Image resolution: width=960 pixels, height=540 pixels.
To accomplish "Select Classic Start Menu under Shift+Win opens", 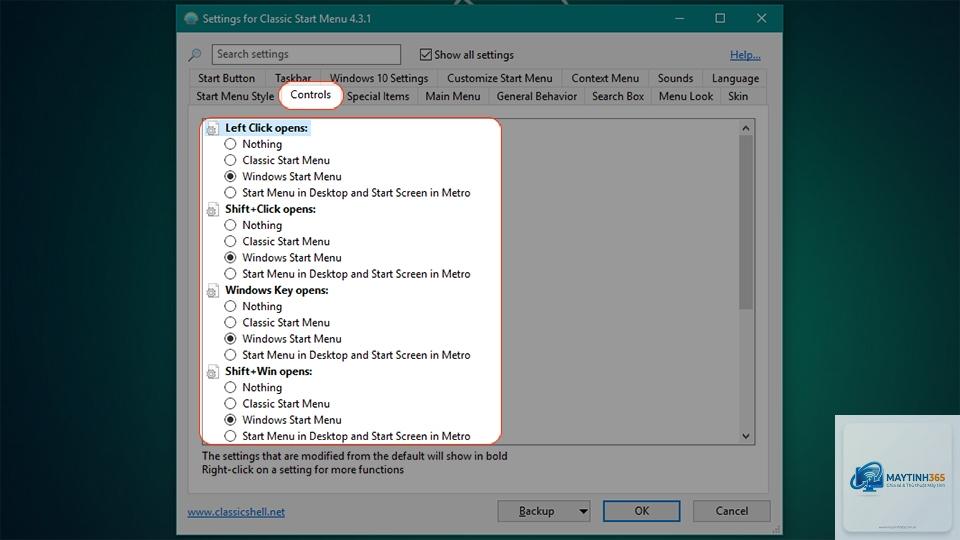I will (x=230, y=403).
